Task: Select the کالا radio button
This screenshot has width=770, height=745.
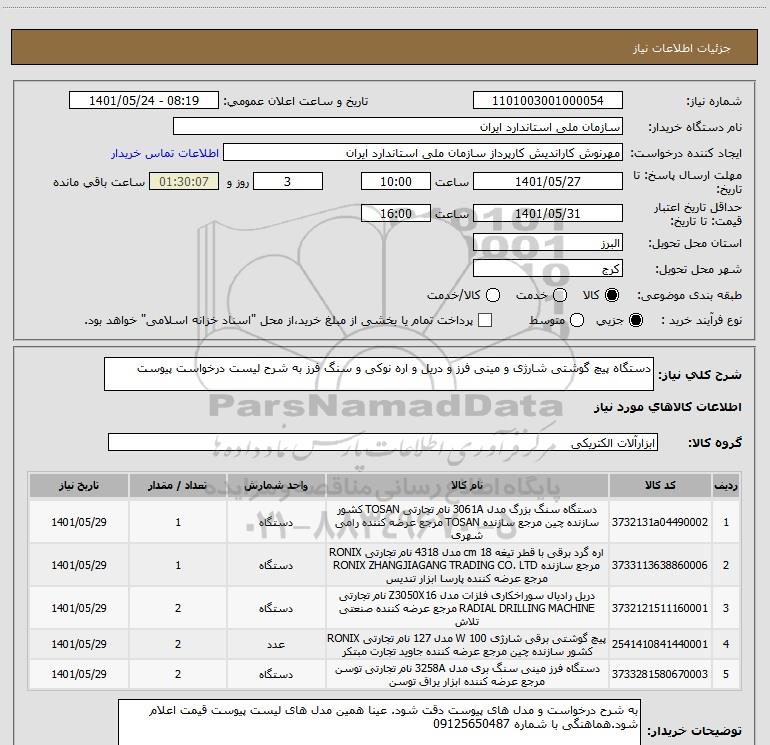Action: pos(612,295)
